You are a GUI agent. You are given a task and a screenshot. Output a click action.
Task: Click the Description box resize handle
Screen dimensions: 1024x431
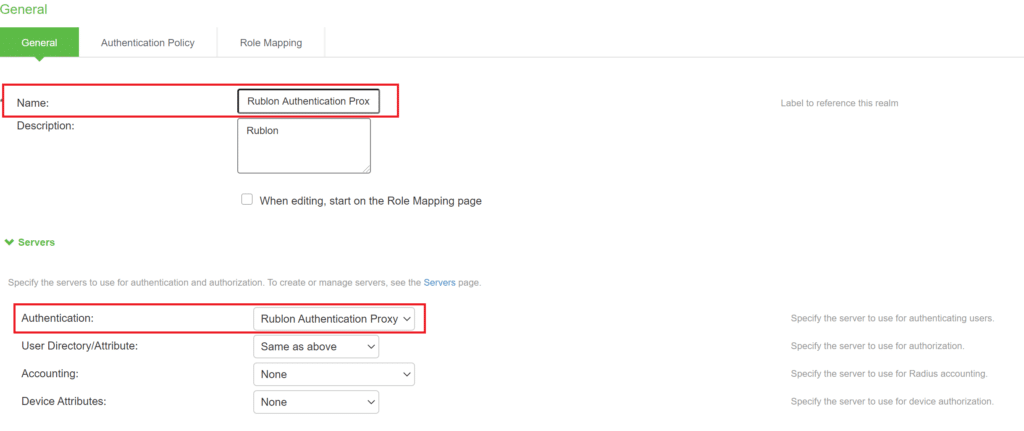click(365, 168)
